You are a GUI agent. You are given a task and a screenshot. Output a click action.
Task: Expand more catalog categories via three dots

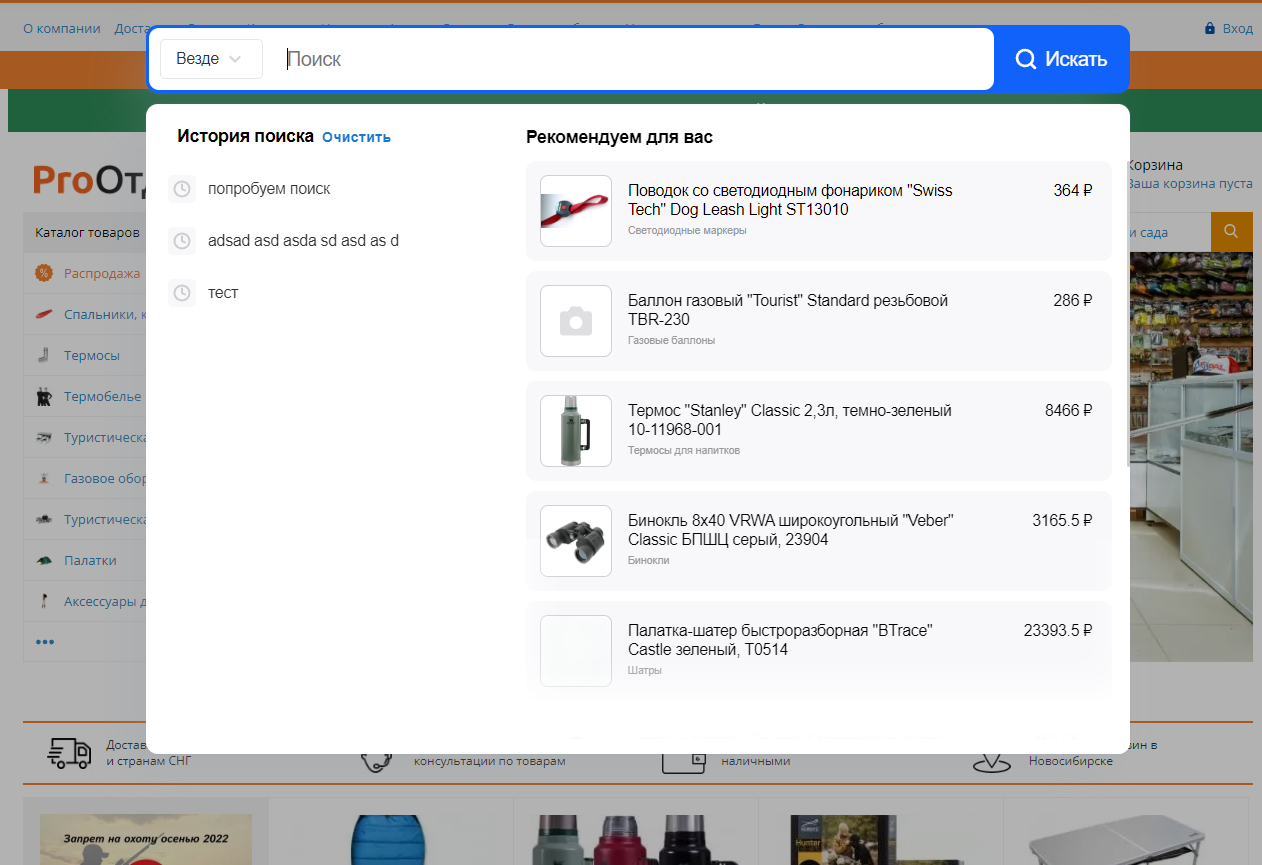[45, 642]
